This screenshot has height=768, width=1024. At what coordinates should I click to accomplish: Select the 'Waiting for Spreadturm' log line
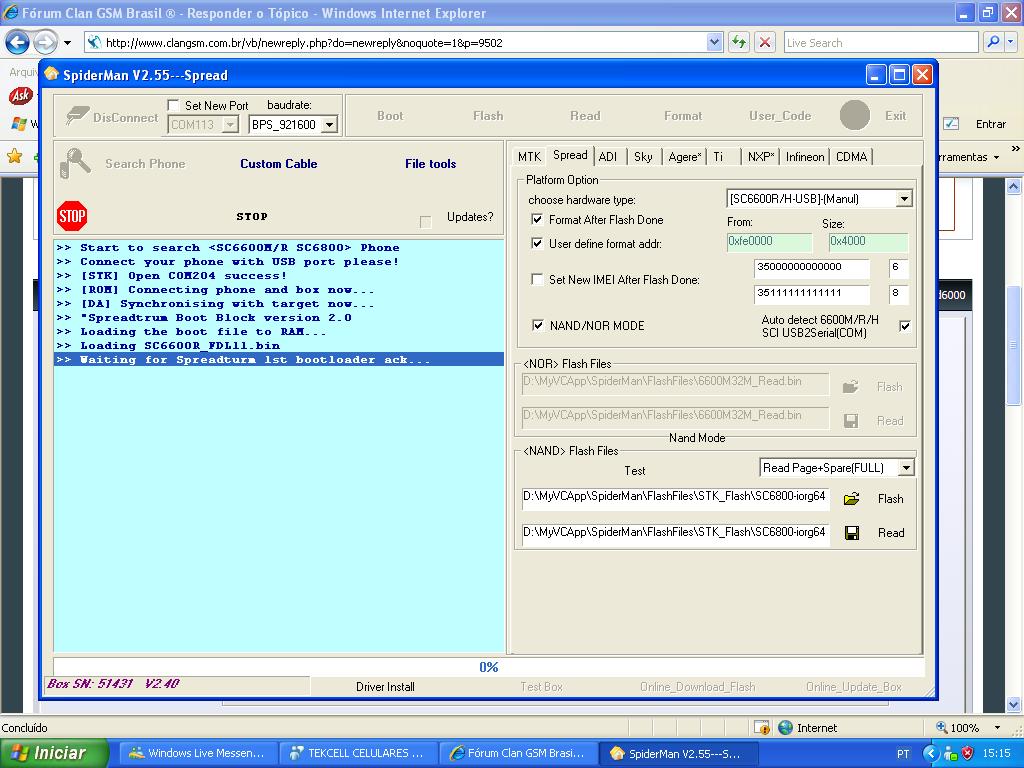(279, 360)
